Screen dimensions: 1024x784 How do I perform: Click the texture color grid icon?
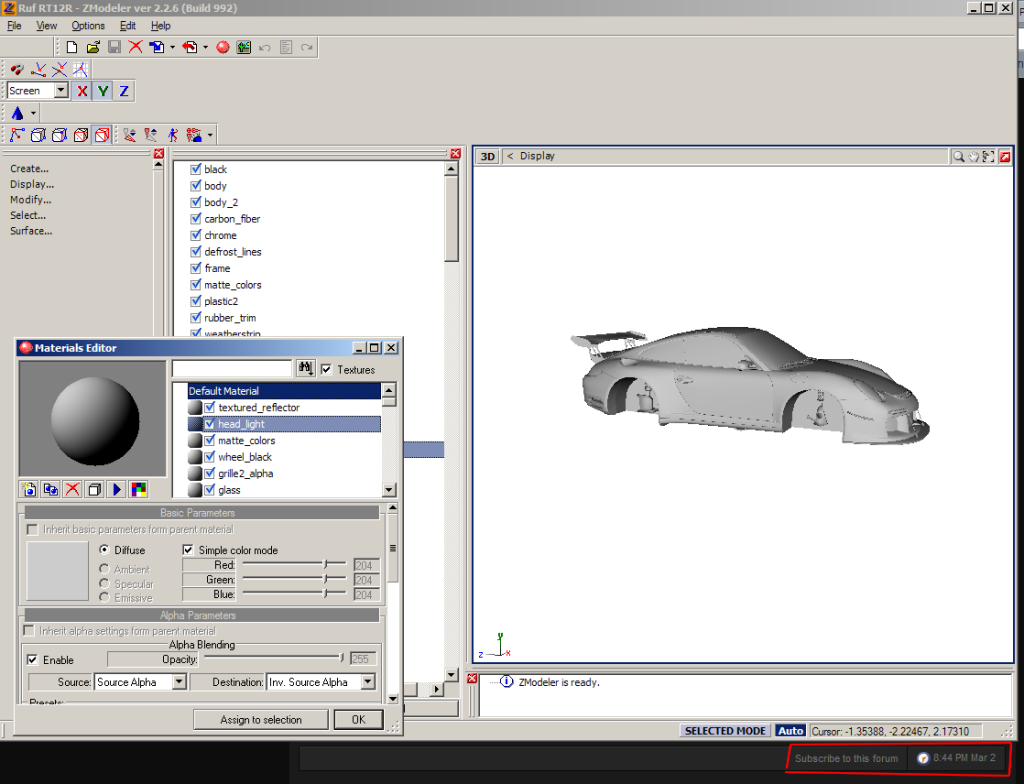tap(138, 489)
